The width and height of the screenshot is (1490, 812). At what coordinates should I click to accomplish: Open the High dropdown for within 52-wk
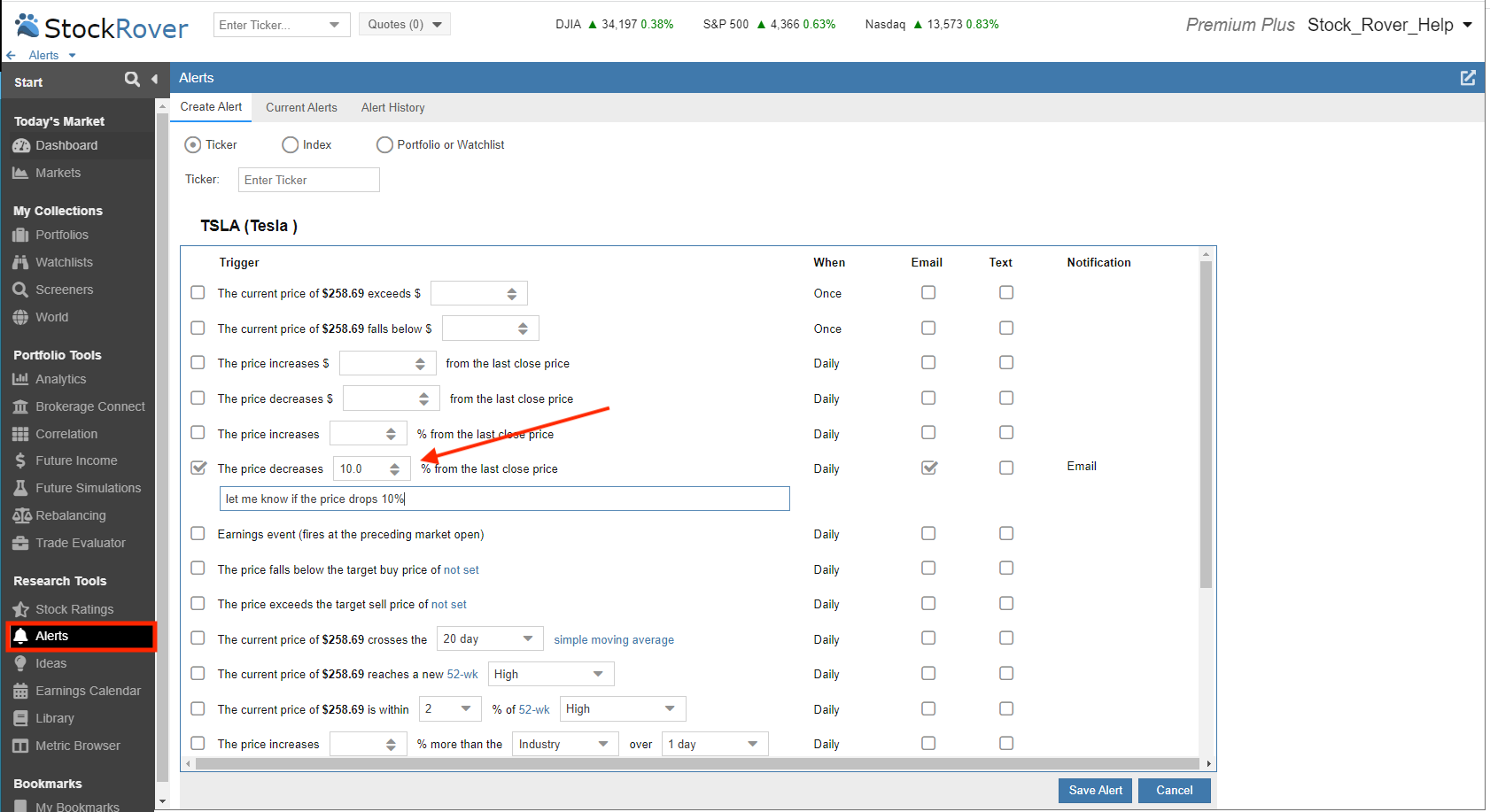[623, 708]
